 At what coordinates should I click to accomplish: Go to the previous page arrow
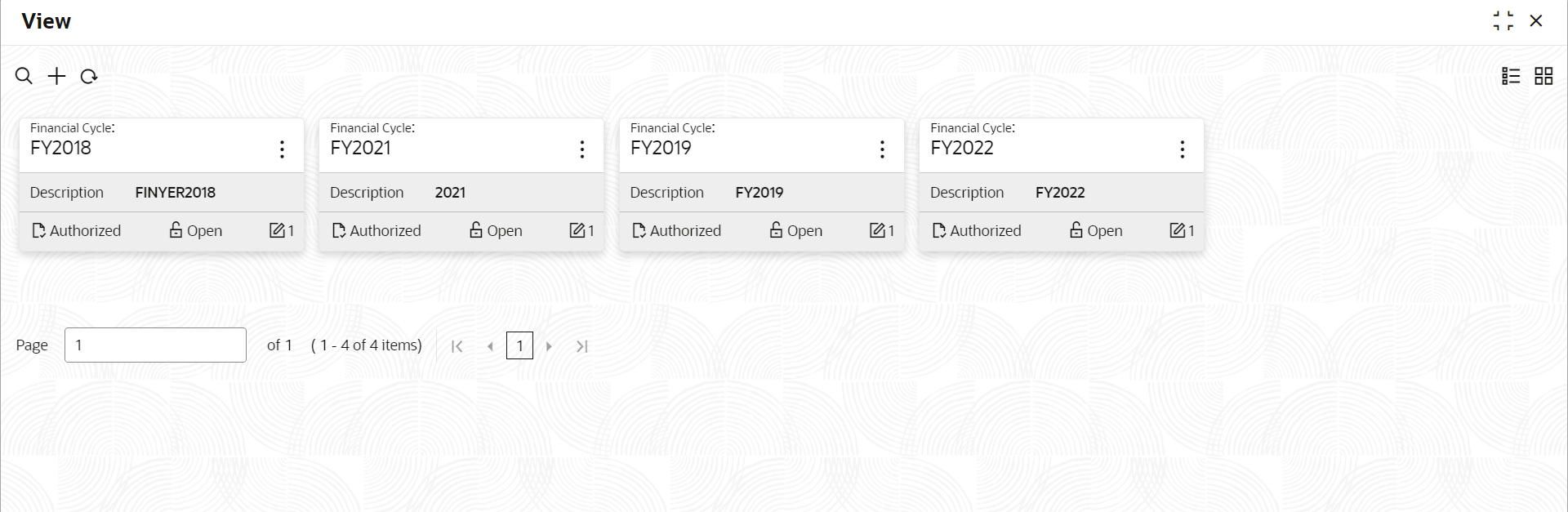click(x=490, y=346)
